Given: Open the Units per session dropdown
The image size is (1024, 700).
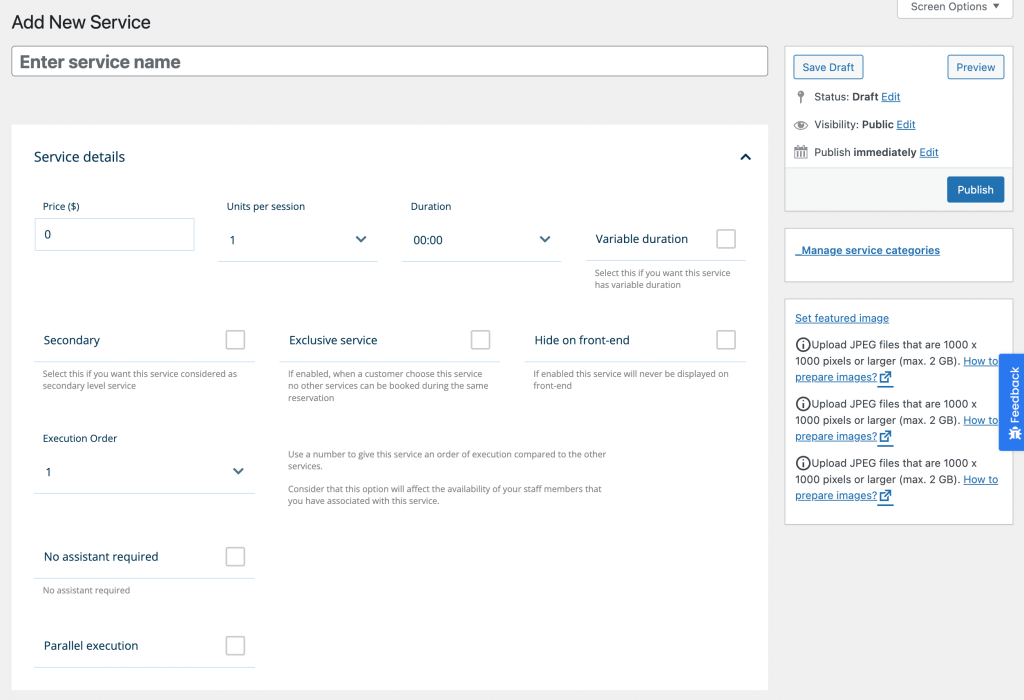Looking at the screenshot, I should pyautogui.click(x=297, y=240).
